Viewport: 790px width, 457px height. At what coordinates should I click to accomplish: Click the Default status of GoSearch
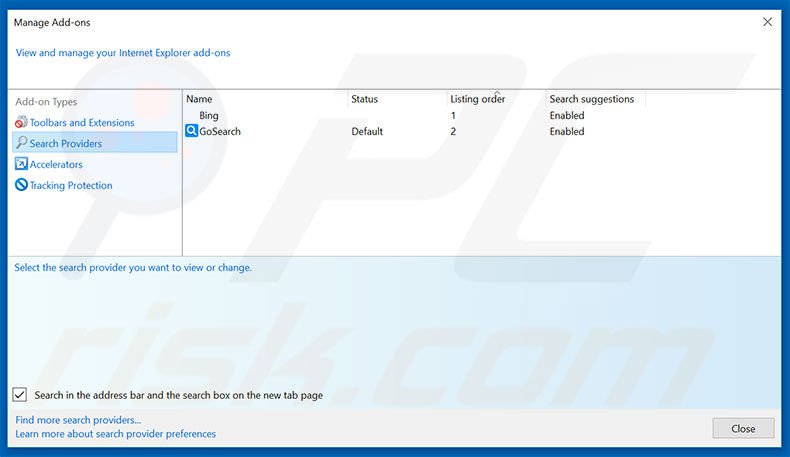(x=367, y=132)
